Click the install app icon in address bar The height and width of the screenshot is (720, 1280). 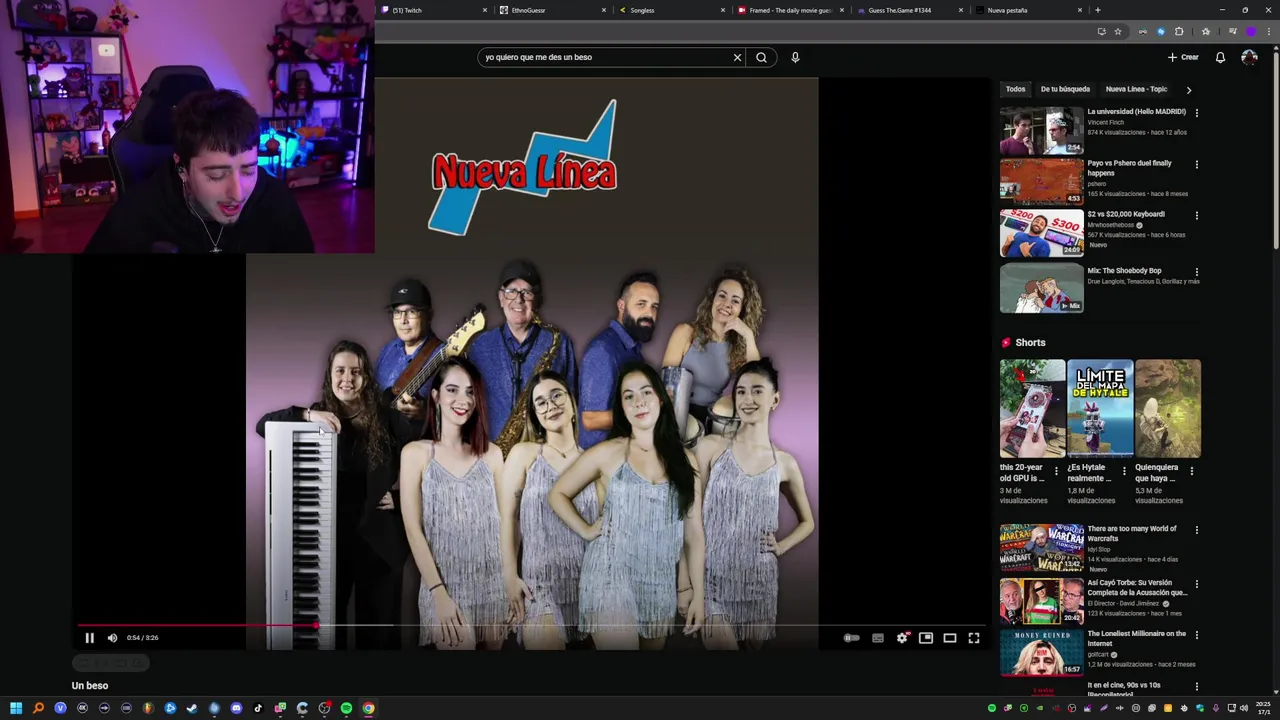[1102, 32]
